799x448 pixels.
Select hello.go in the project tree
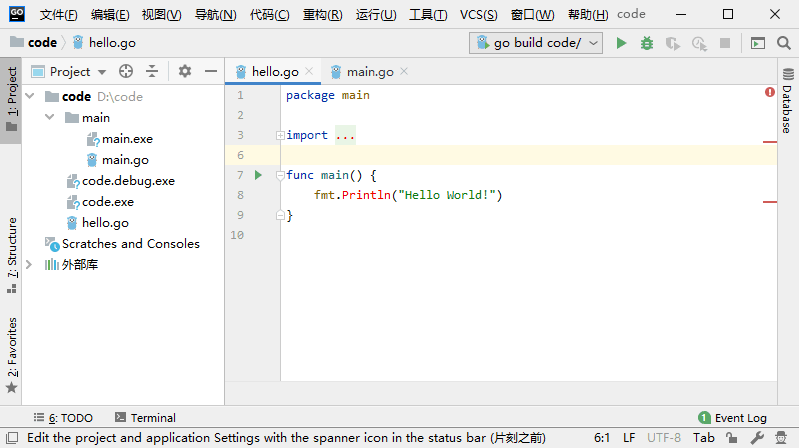(105, 223)
